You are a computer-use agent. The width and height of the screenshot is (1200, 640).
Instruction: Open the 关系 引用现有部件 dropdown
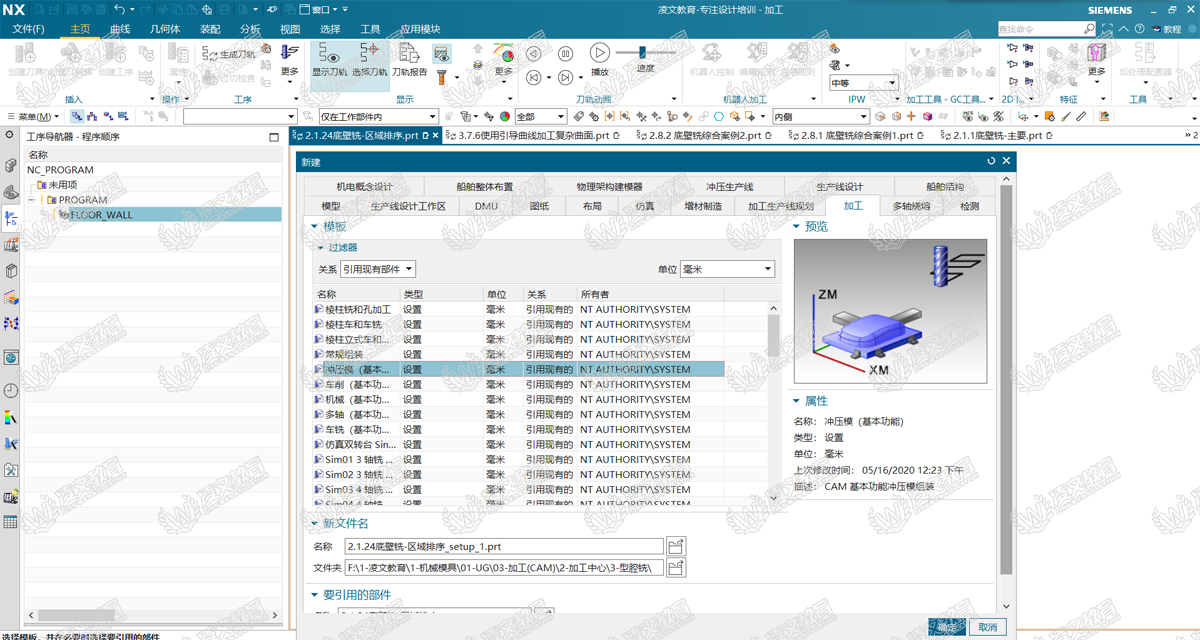377,269
